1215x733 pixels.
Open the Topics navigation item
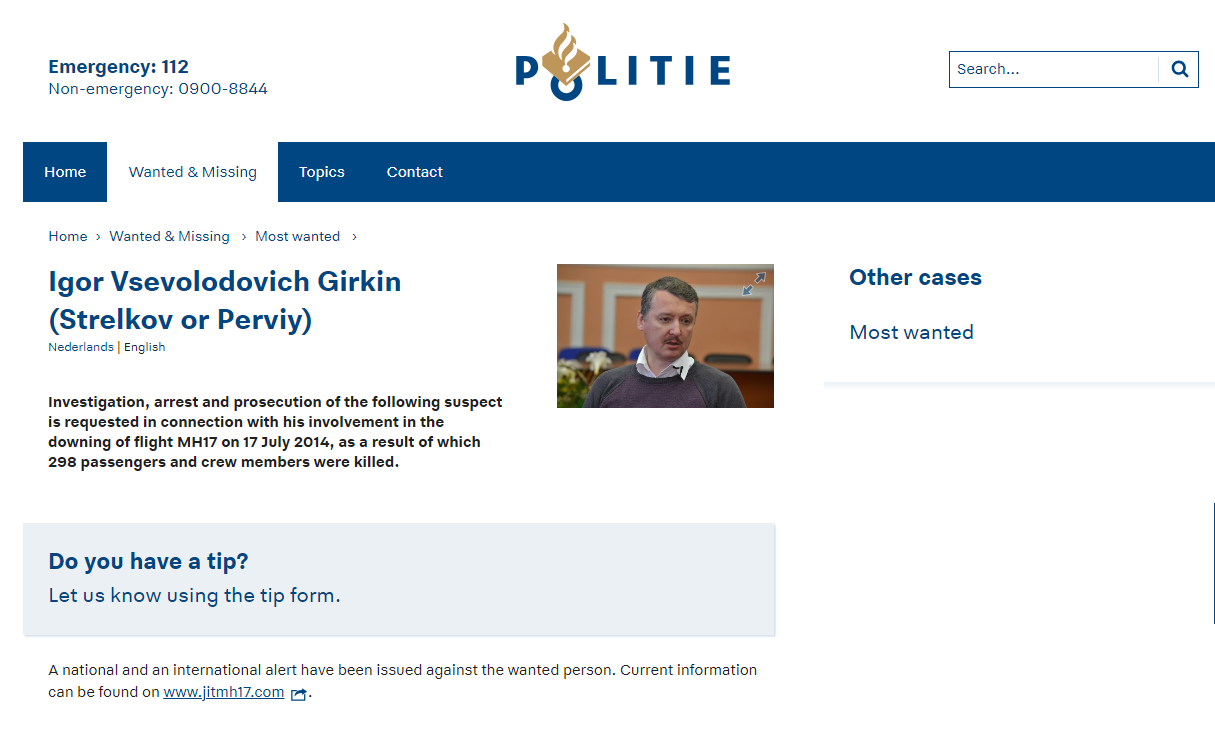(322, 172)
